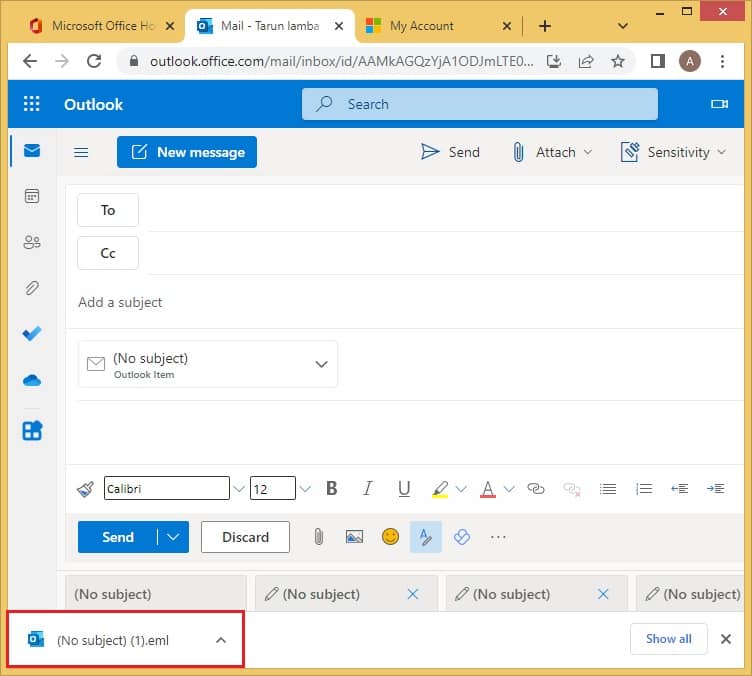The height and width of the screenshot is (676, 752).
Task: Reload the current page
Action: (x=94, y=61)
